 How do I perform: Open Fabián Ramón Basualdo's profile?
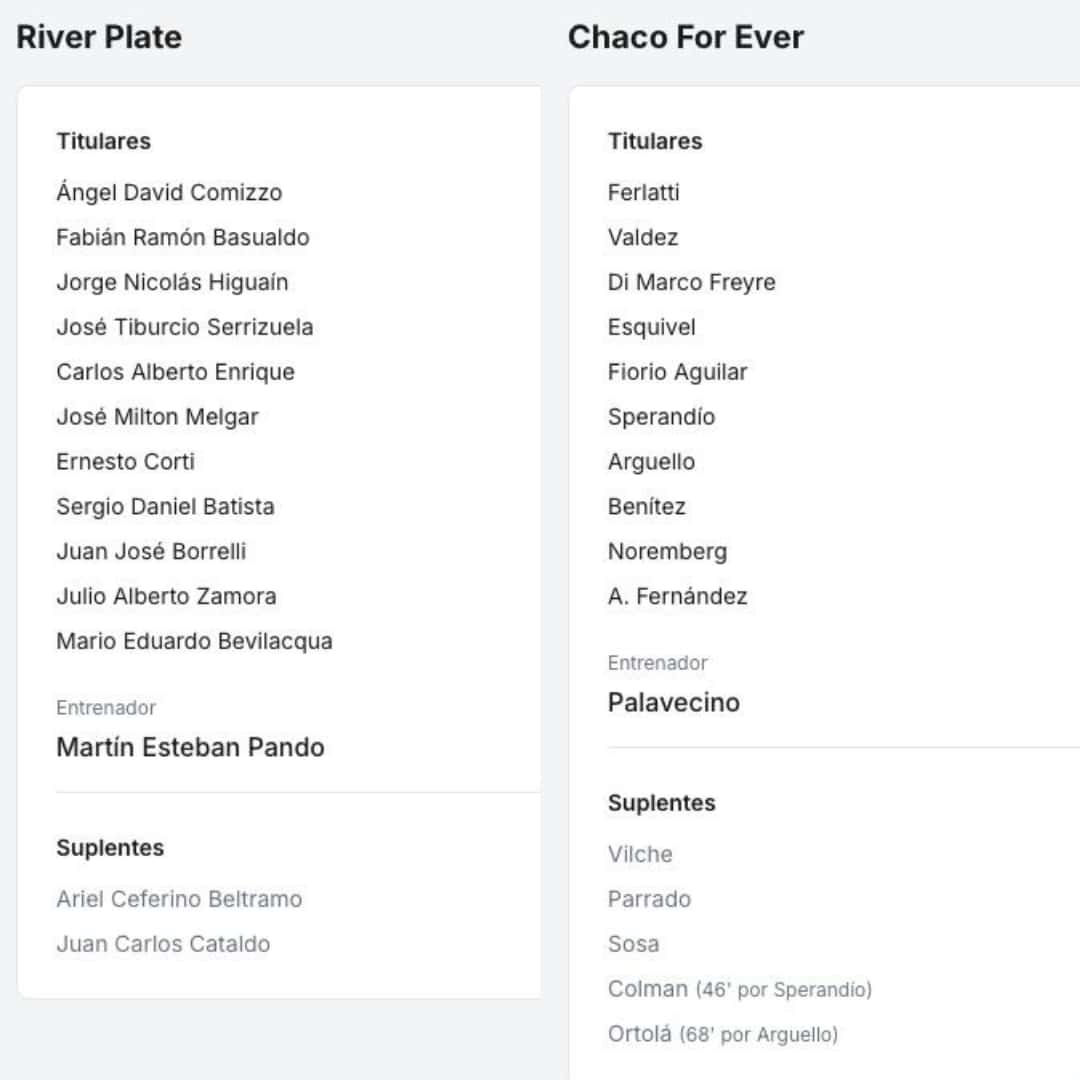coord(183,237)
